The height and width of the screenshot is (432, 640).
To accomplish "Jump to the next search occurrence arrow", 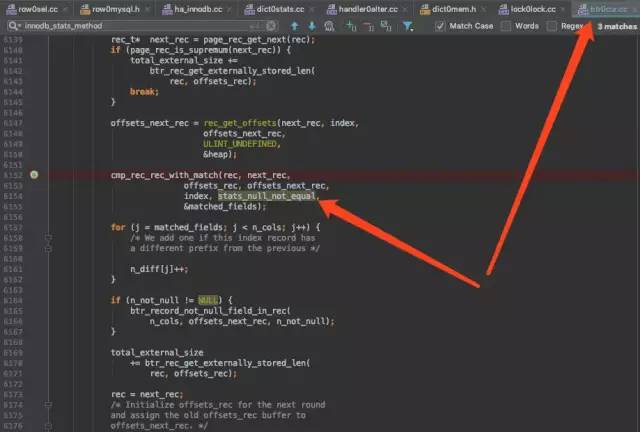I will click(312, 26).
